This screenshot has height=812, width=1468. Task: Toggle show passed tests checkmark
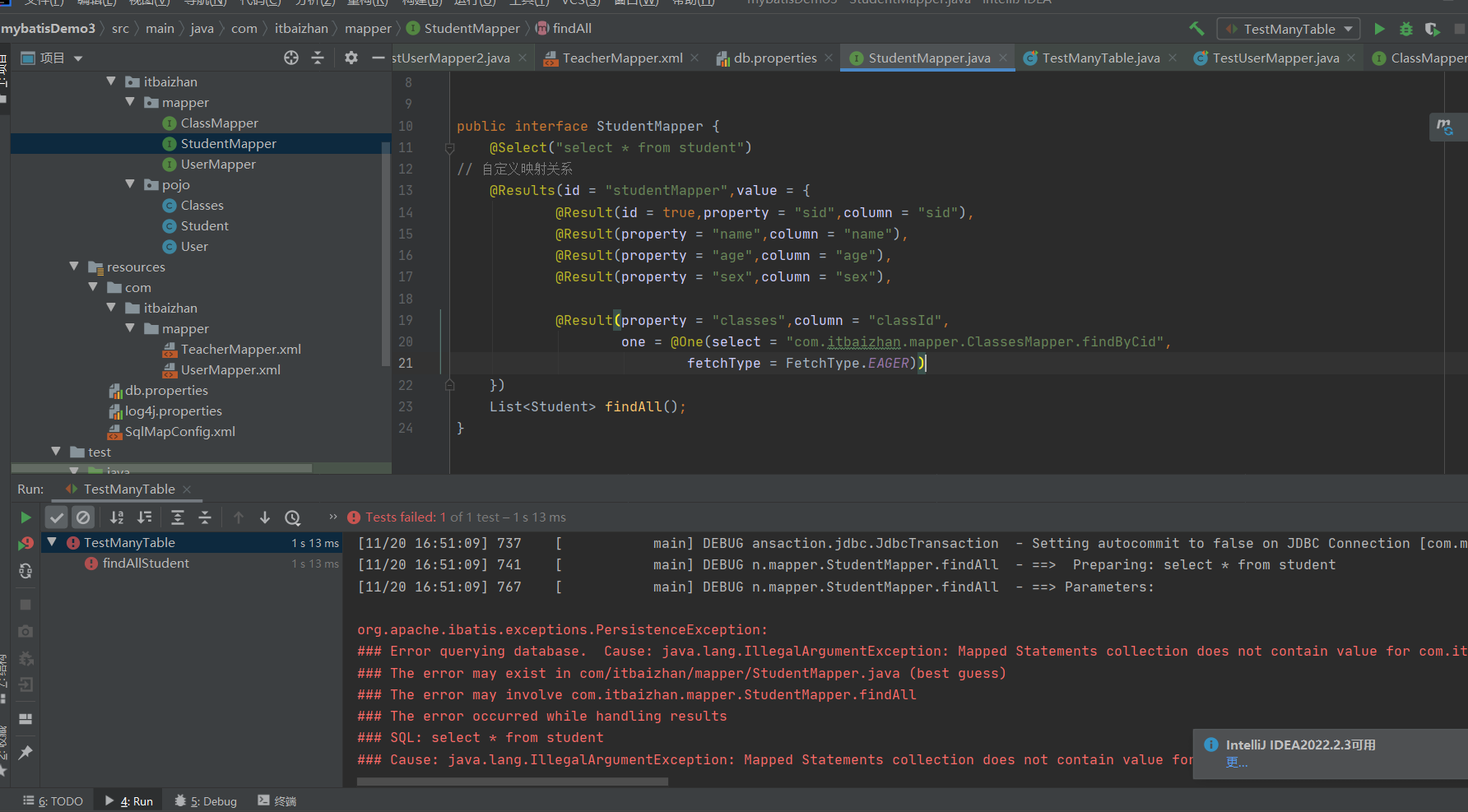point(56,517)
